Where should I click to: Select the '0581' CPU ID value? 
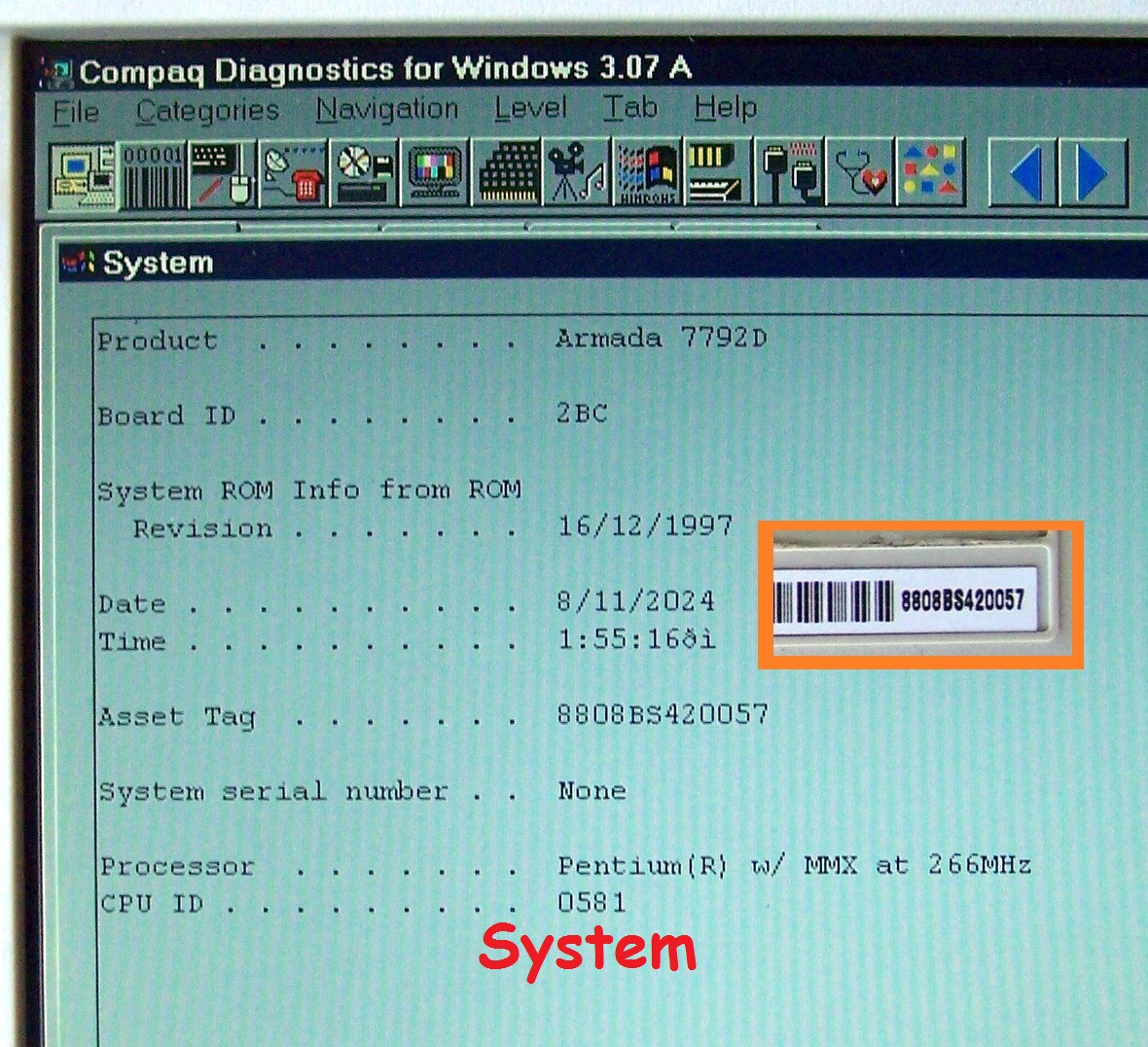(x=592, y=902)
